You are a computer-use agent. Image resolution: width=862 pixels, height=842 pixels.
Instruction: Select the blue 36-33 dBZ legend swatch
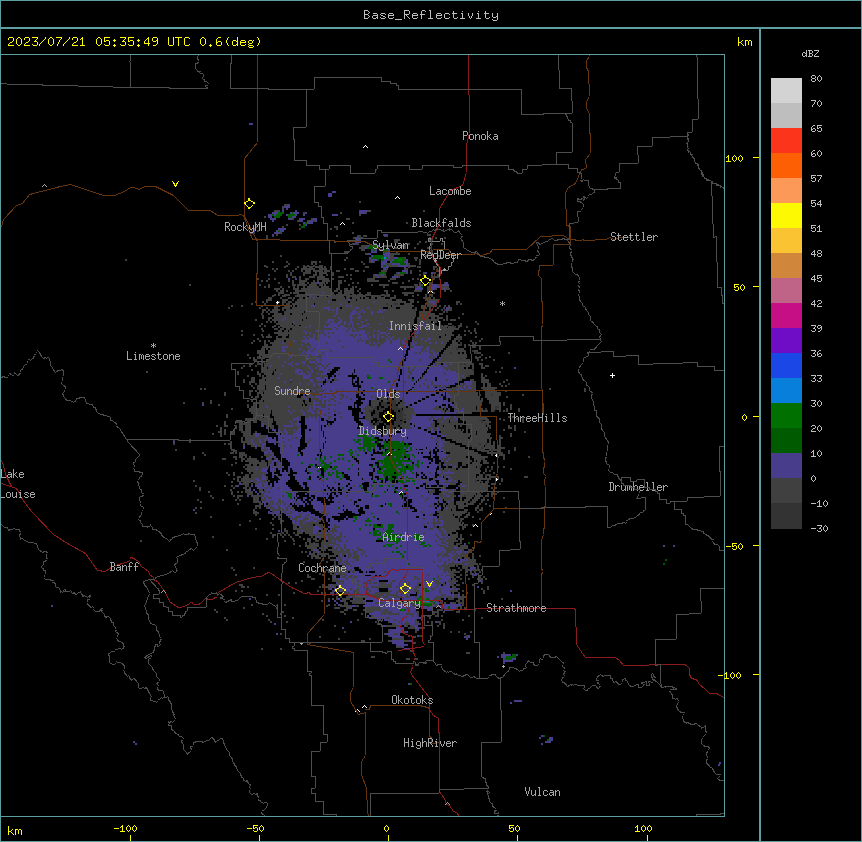(786, 365)
